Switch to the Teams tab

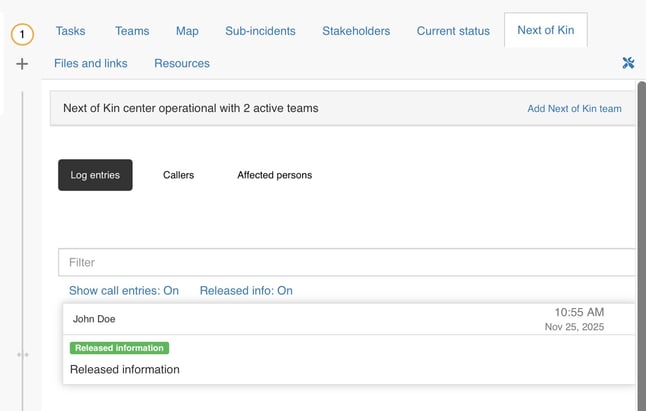(132, 31)
